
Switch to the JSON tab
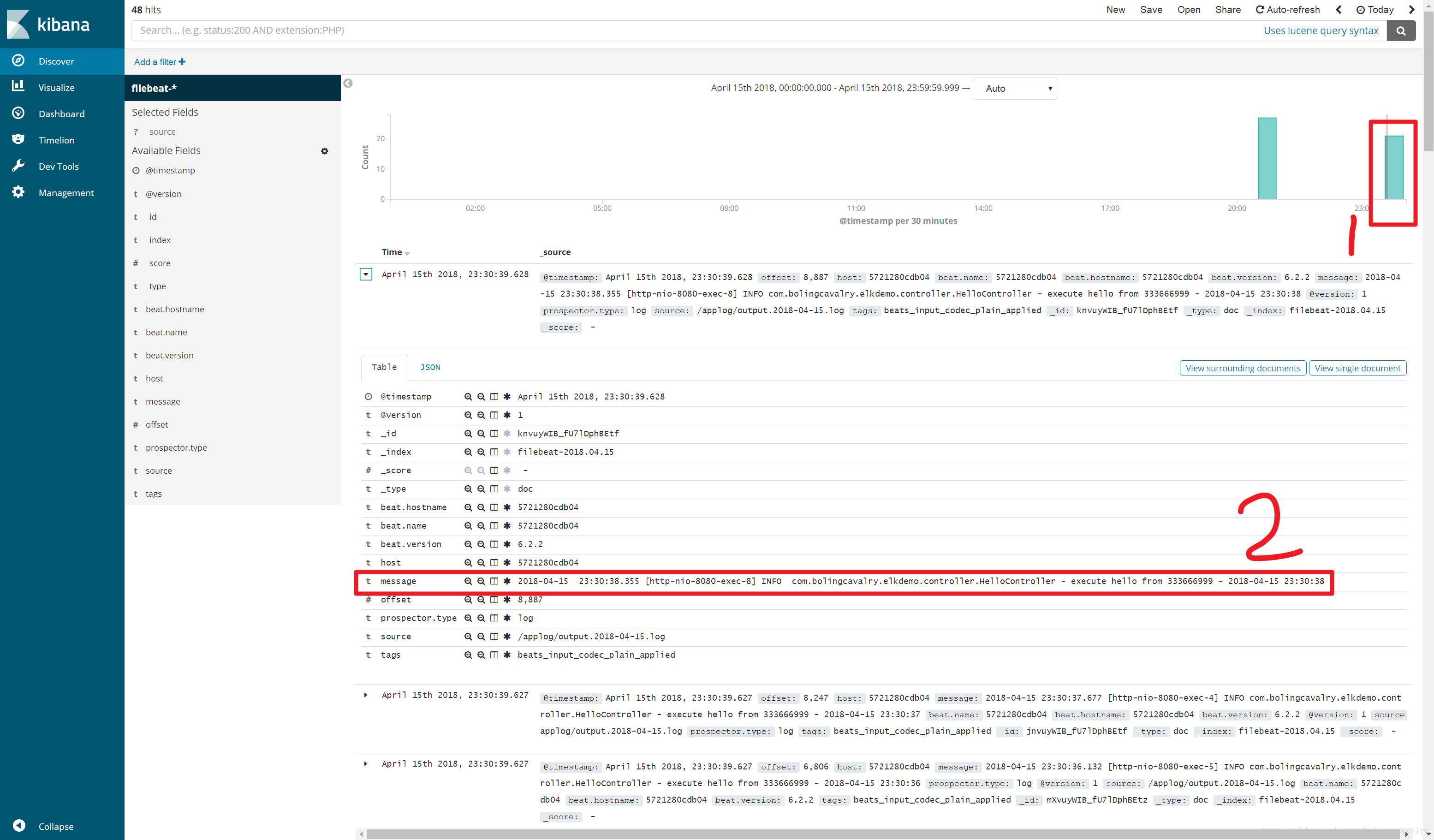(x=429, y=367)
